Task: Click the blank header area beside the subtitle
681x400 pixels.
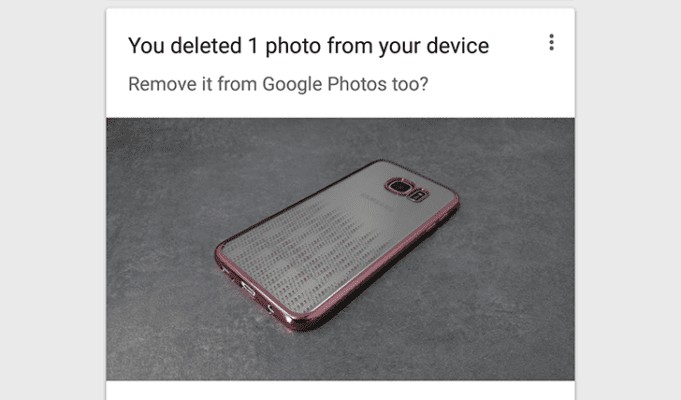Action: click(x=499, y=84)
